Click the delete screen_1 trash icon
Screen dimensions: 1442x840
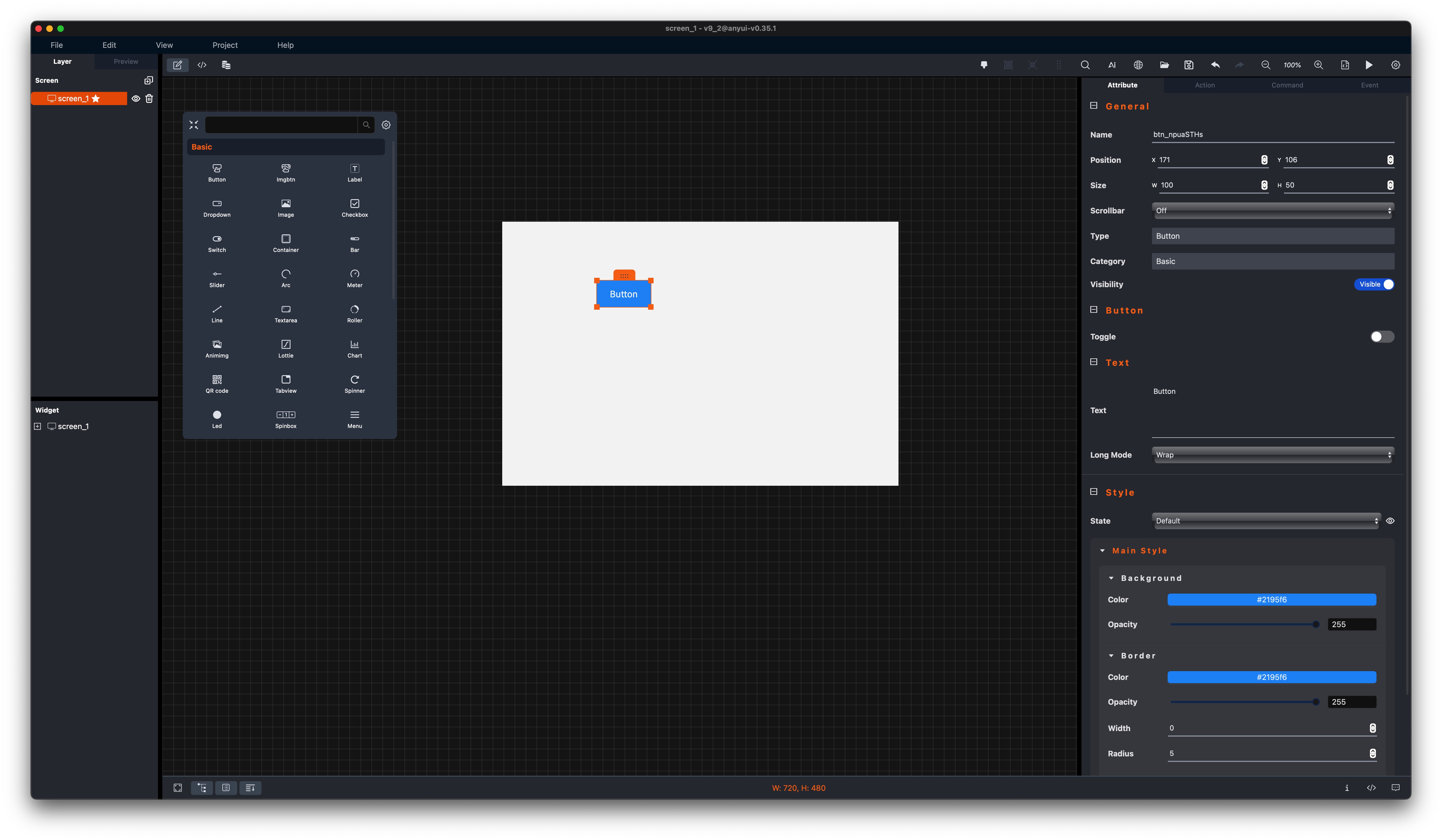(x=149, y=99)
